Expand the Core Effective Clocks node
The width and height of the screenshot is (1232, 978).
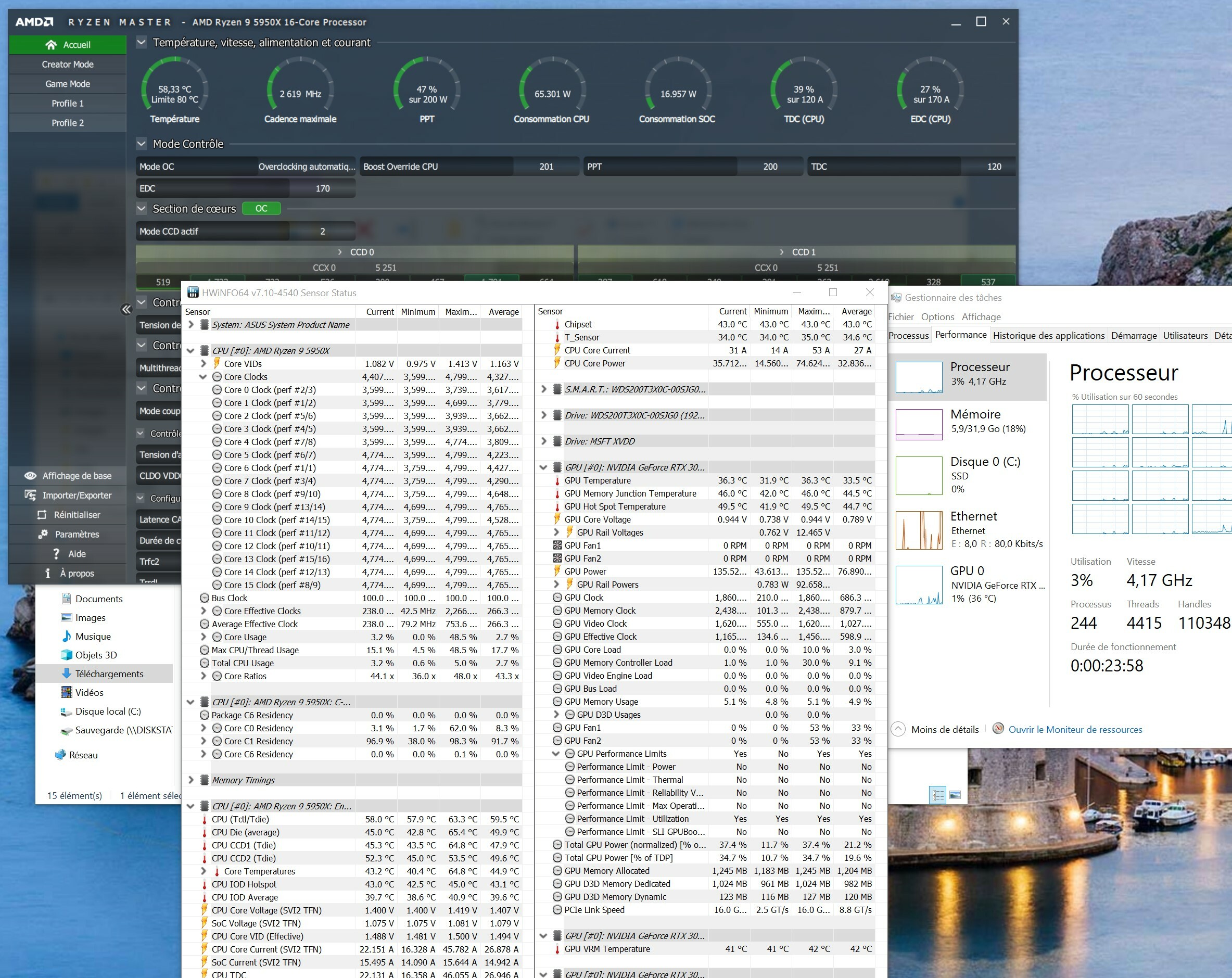point(203,611)
